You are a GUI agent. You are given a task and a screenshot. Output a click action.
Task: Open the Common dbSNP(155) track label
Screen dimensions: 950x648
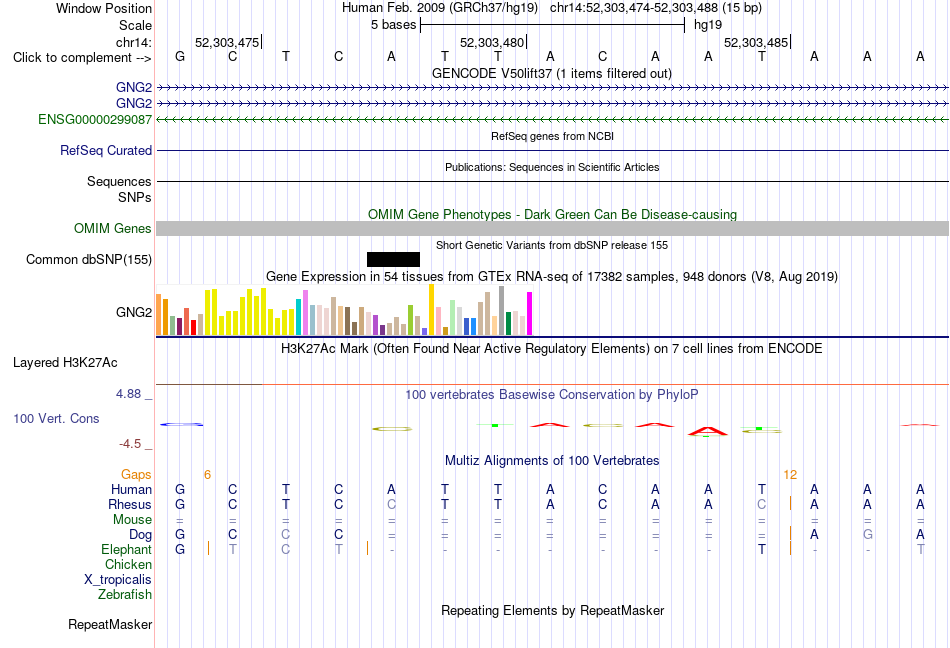(89, 259)
